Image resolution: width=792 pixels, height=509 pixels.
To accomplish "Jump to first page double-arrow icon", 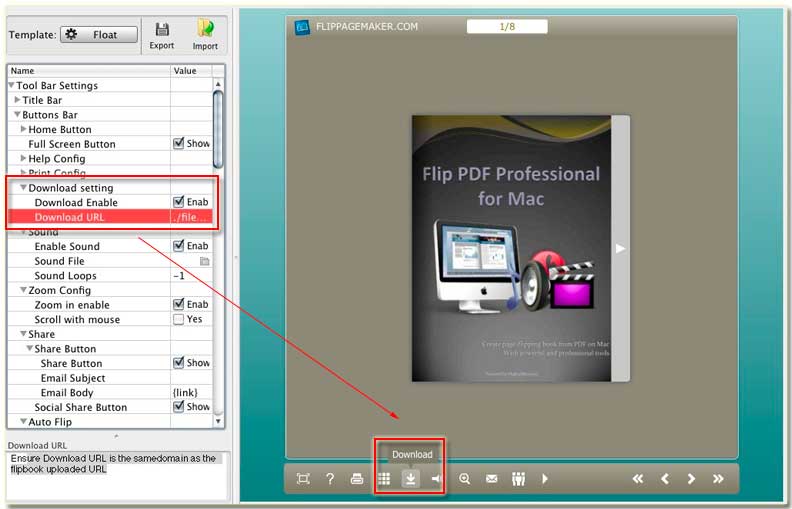I will pos(638,479).
